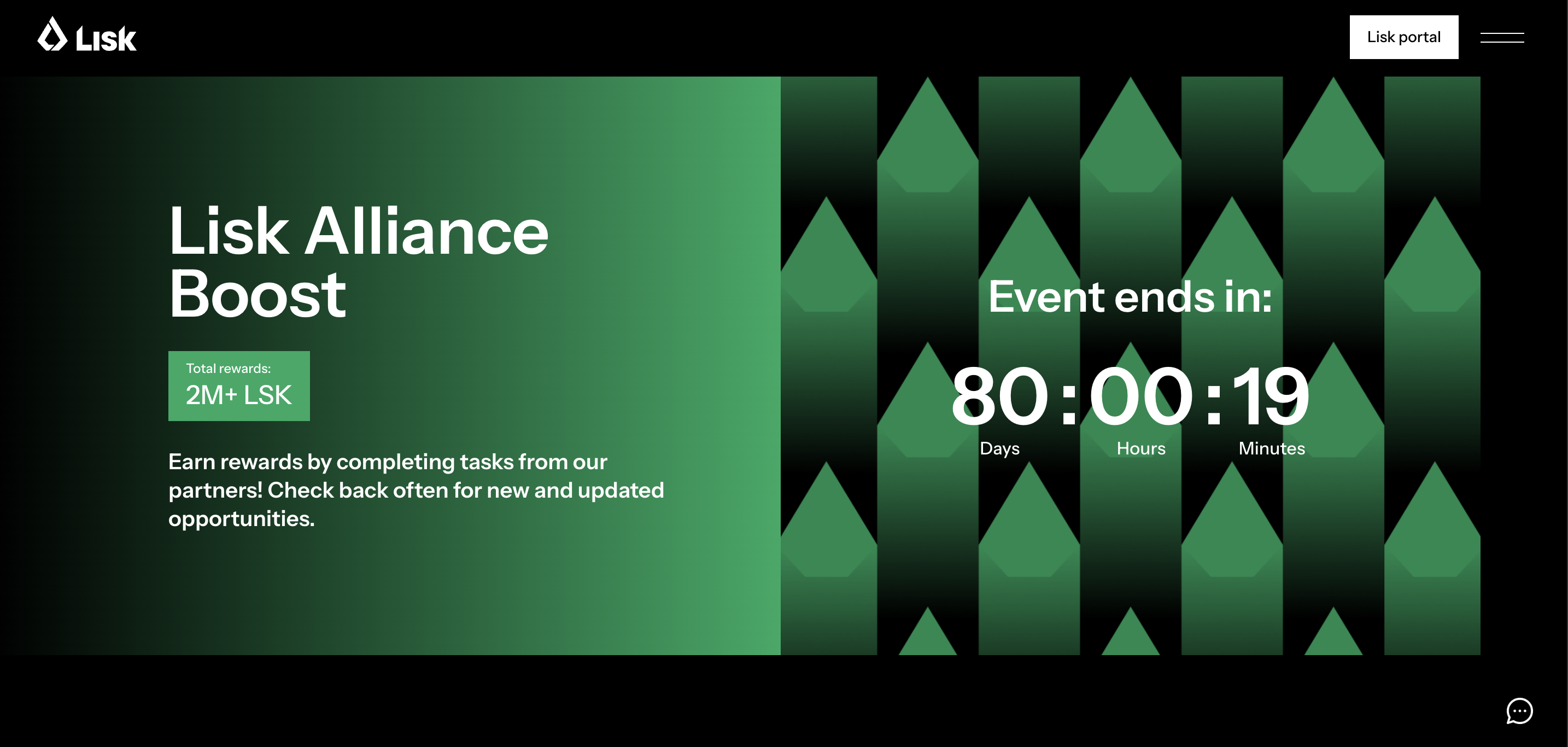1568x747 pixels.
Task: Click the 80 days countdown number
Action: tap(1000, 396)
